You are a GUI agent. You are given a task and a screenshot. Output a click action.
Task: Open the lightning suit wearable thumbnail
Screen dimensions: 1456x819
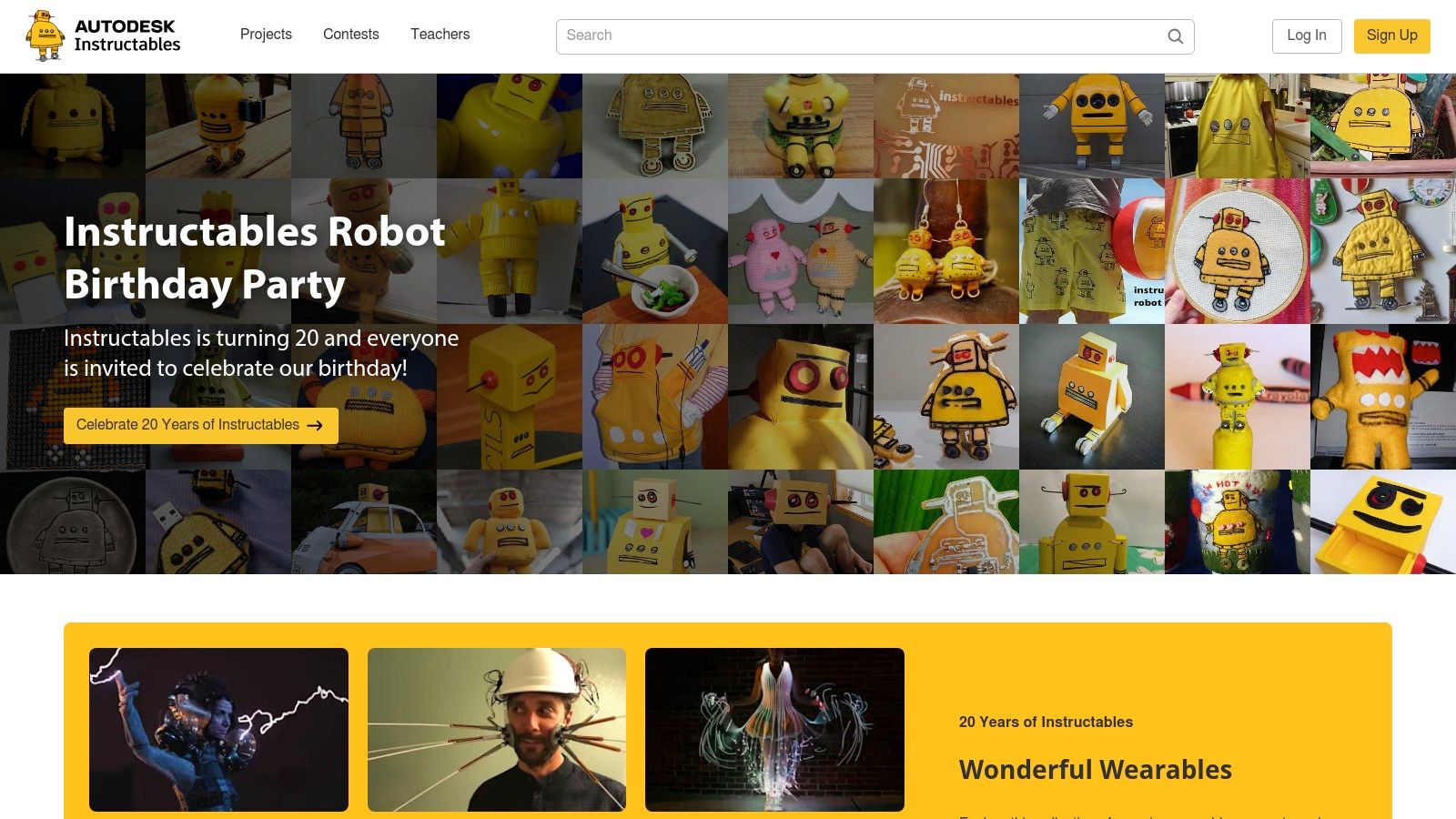click(218, 729)
